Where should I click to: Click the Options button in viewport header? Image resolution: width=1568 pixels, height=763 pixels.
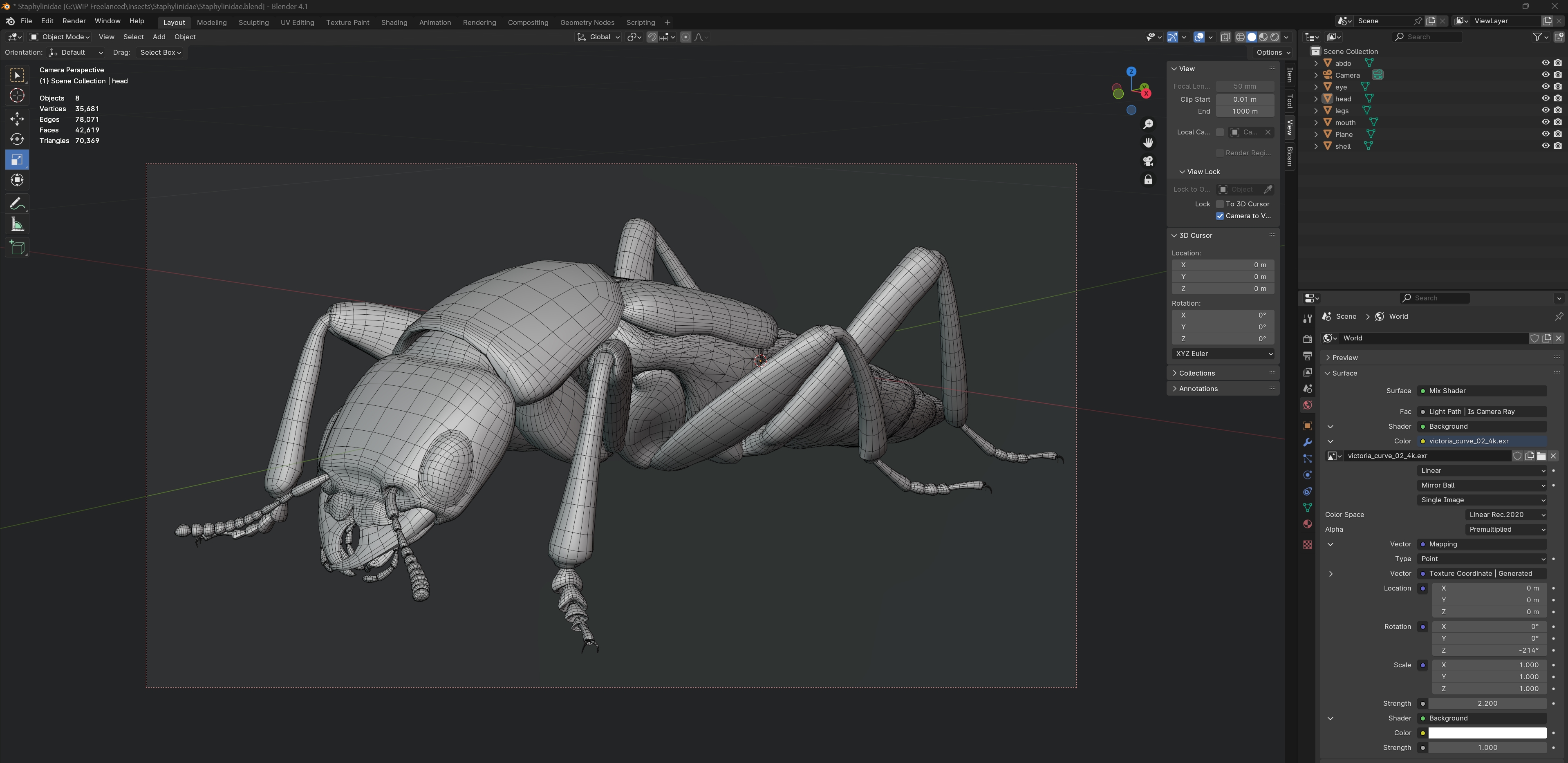click(x=1273, y=52)
